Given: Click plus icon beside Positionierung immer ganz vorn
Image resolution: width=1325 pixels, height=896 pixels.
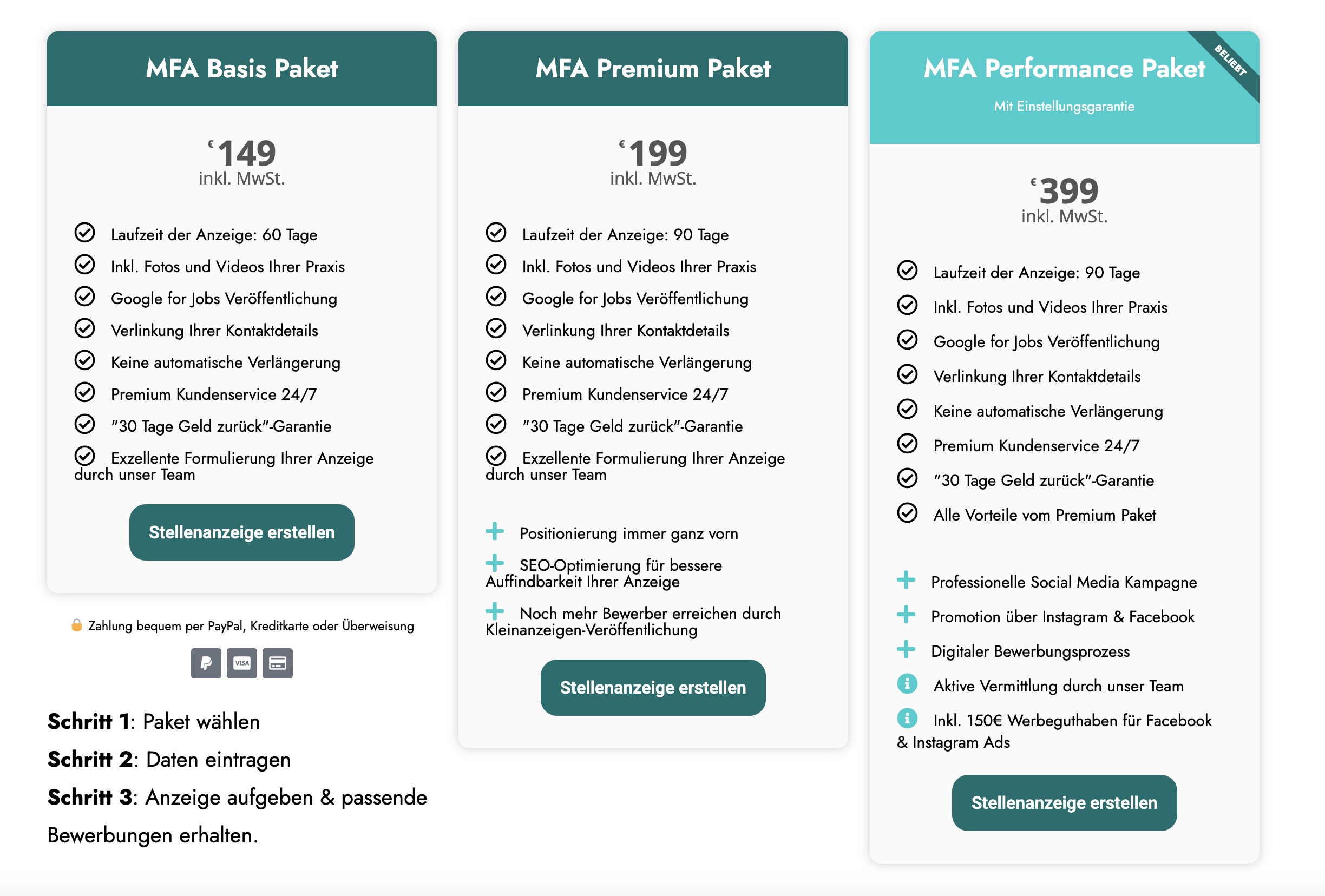Looking at the screenshot, I should (x=495, y=531).
